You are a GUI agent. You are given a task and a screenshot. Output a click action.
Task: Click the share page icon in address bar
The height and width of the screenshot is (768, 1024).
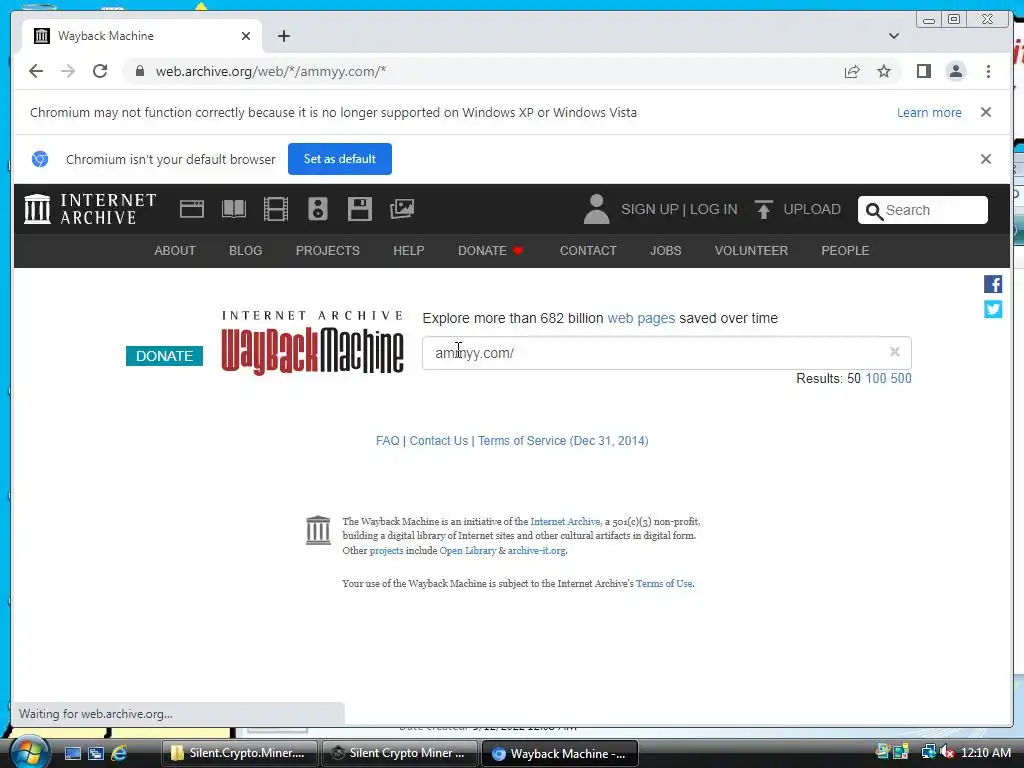coord(852,71)
